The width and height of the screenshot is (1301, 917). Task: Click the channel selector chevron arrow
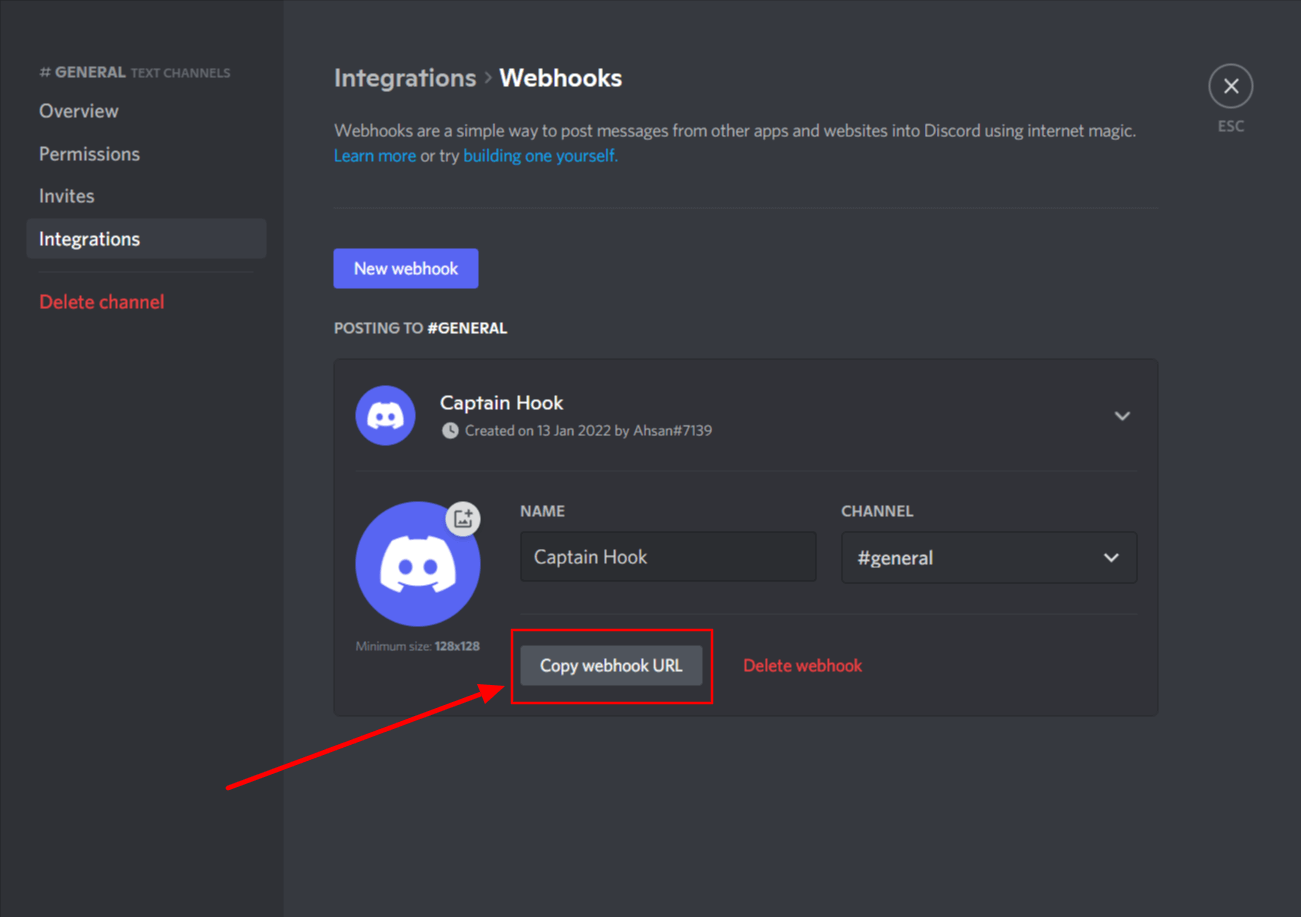point(1111,557)
